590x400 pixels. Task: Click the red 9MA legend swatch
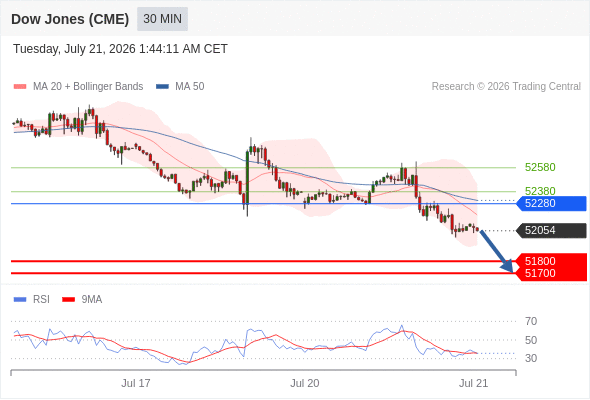[68, 300]
